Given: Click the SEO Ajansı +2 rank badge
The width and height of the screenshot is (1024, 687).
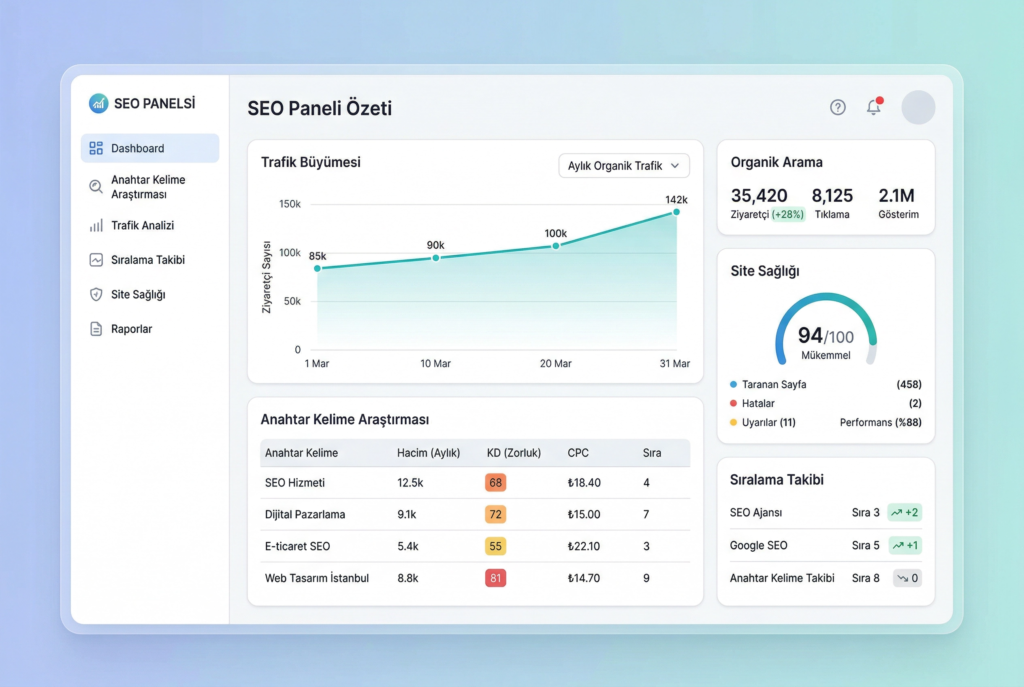Looking at the screenshot, I should (904, 513).
